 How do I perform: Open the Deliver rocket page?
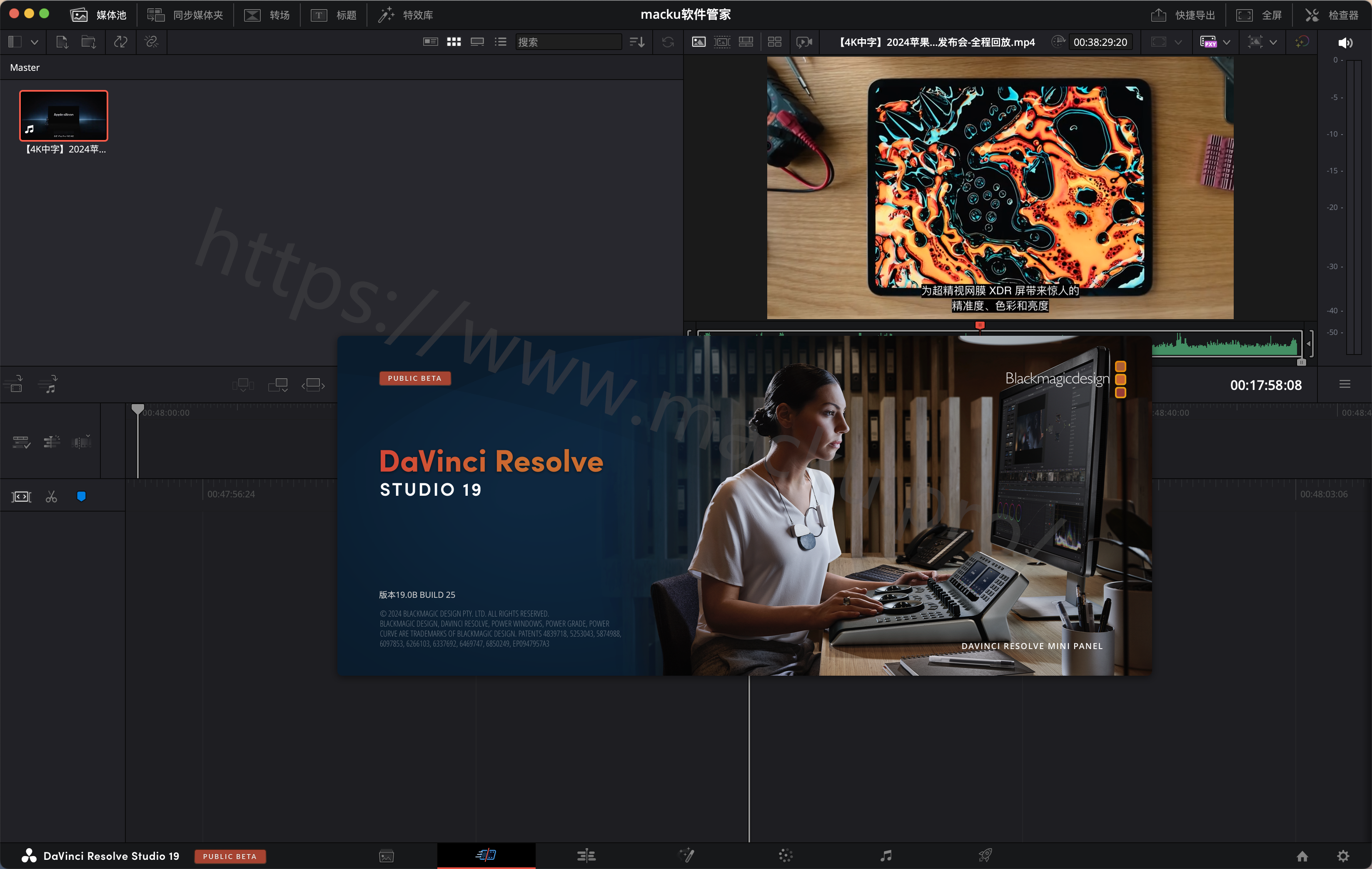tap(985, 855)
